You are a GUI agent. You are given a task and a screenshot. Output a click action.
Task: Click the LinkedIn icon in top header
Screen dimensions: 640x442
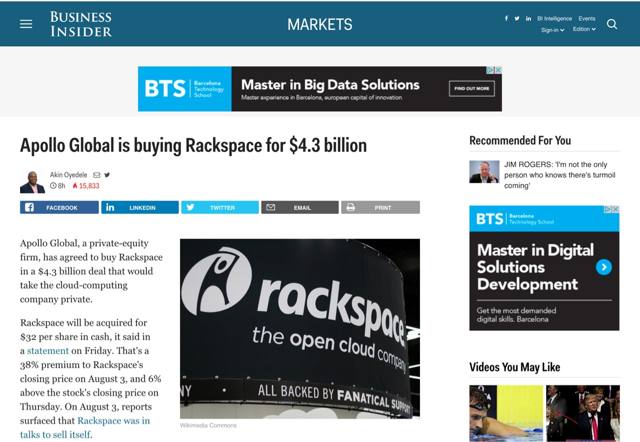(528, 18)
